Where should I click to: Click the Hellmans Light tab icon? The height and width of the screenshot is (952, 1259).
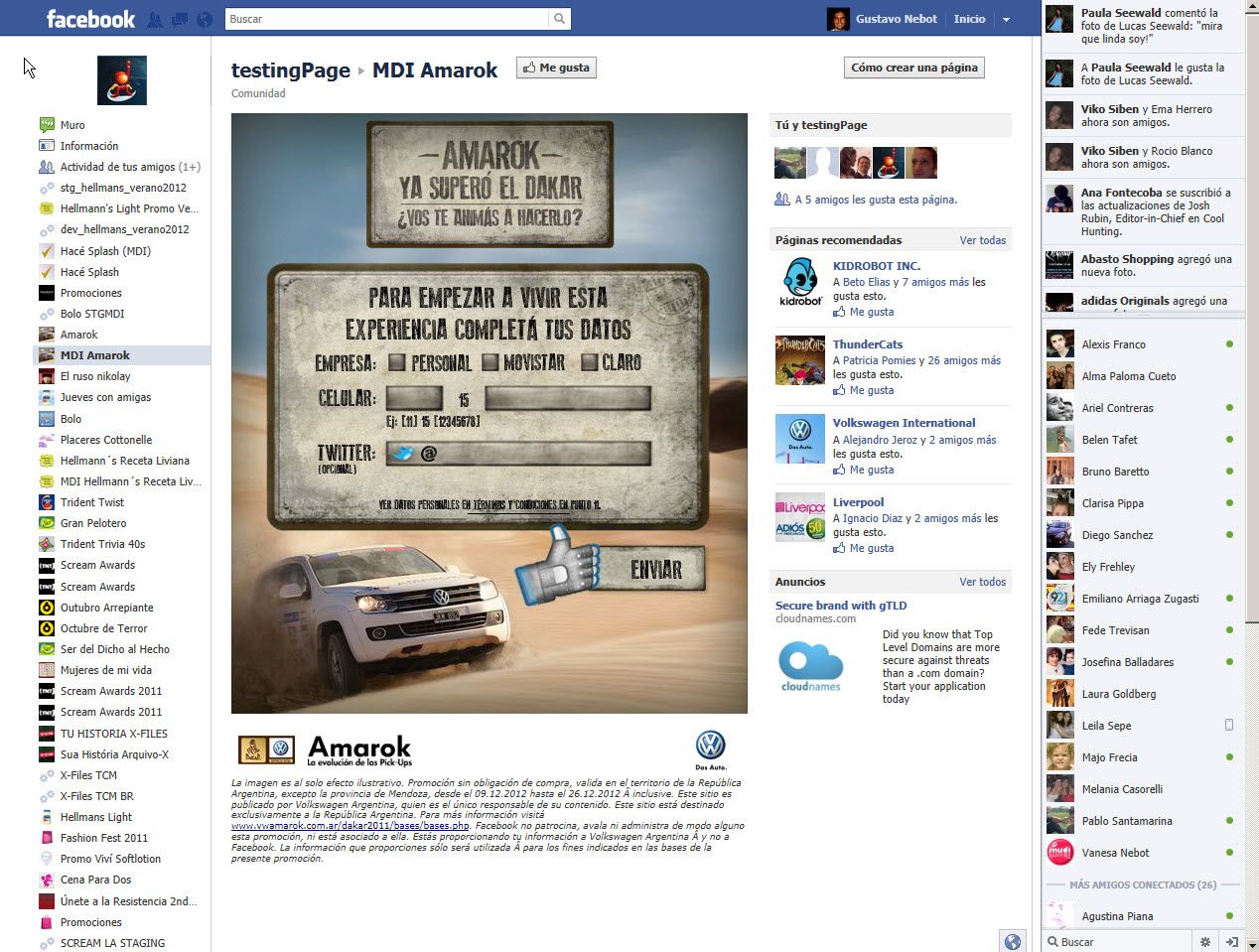pos(47,817)
